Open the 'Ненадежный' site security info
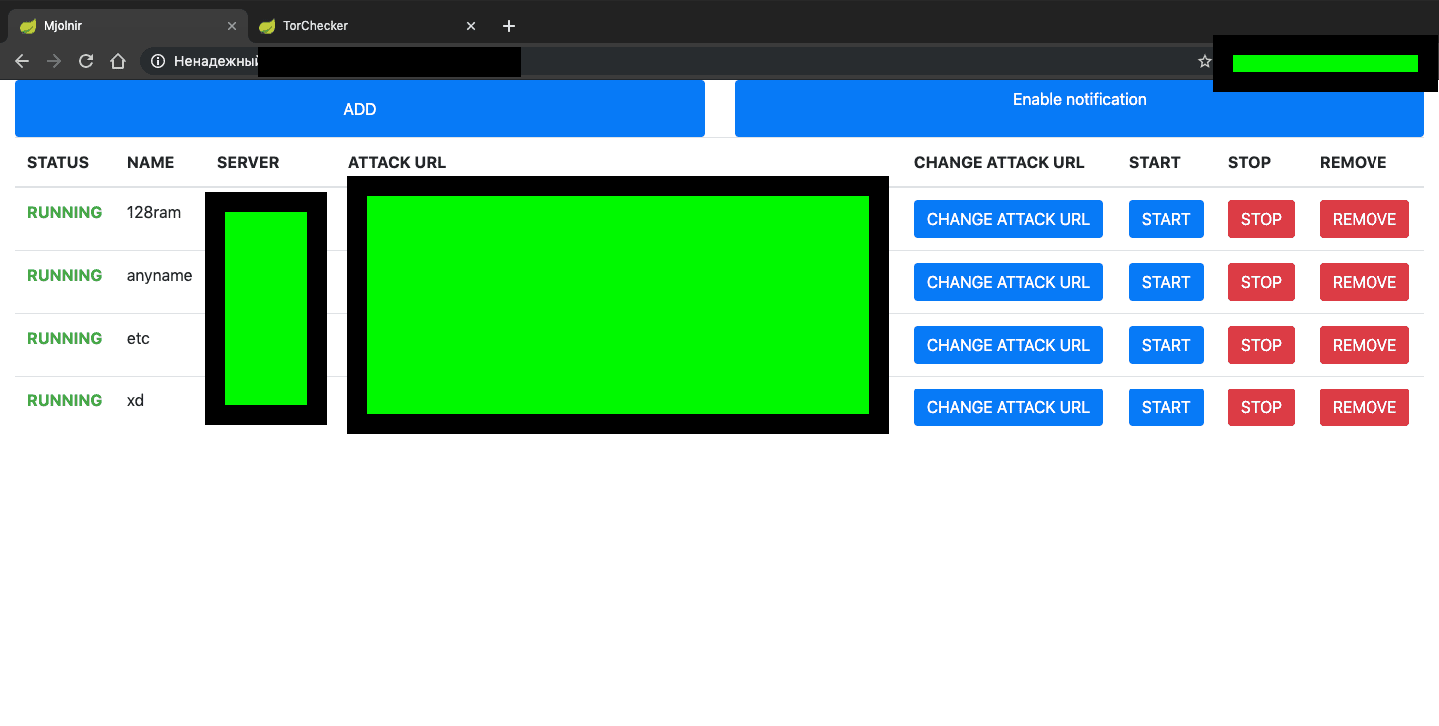1439x726 pixels. (x=158, y=61)
